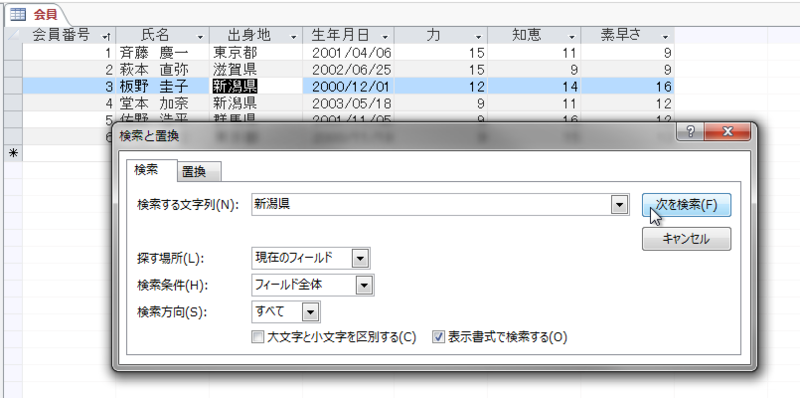Click the キャンセル button
Viewport: 800px width, 398px height.
pyautogui.click(x=686, y=239)
